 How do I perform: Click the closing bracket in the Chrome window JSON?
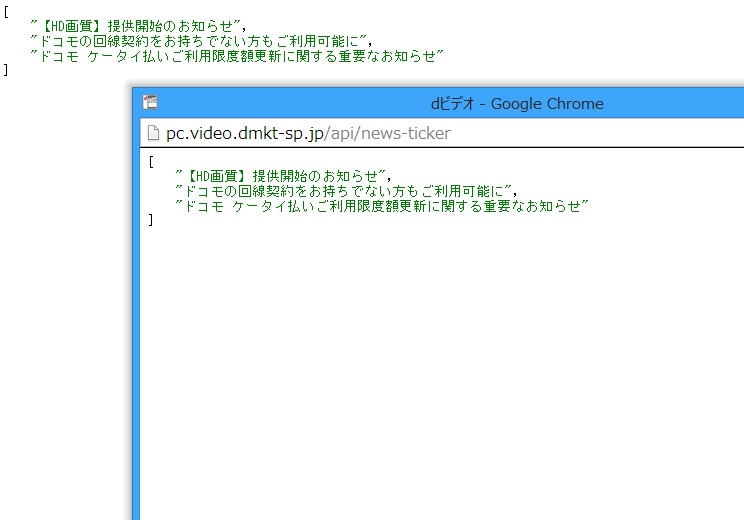click(x=151, y=220)
